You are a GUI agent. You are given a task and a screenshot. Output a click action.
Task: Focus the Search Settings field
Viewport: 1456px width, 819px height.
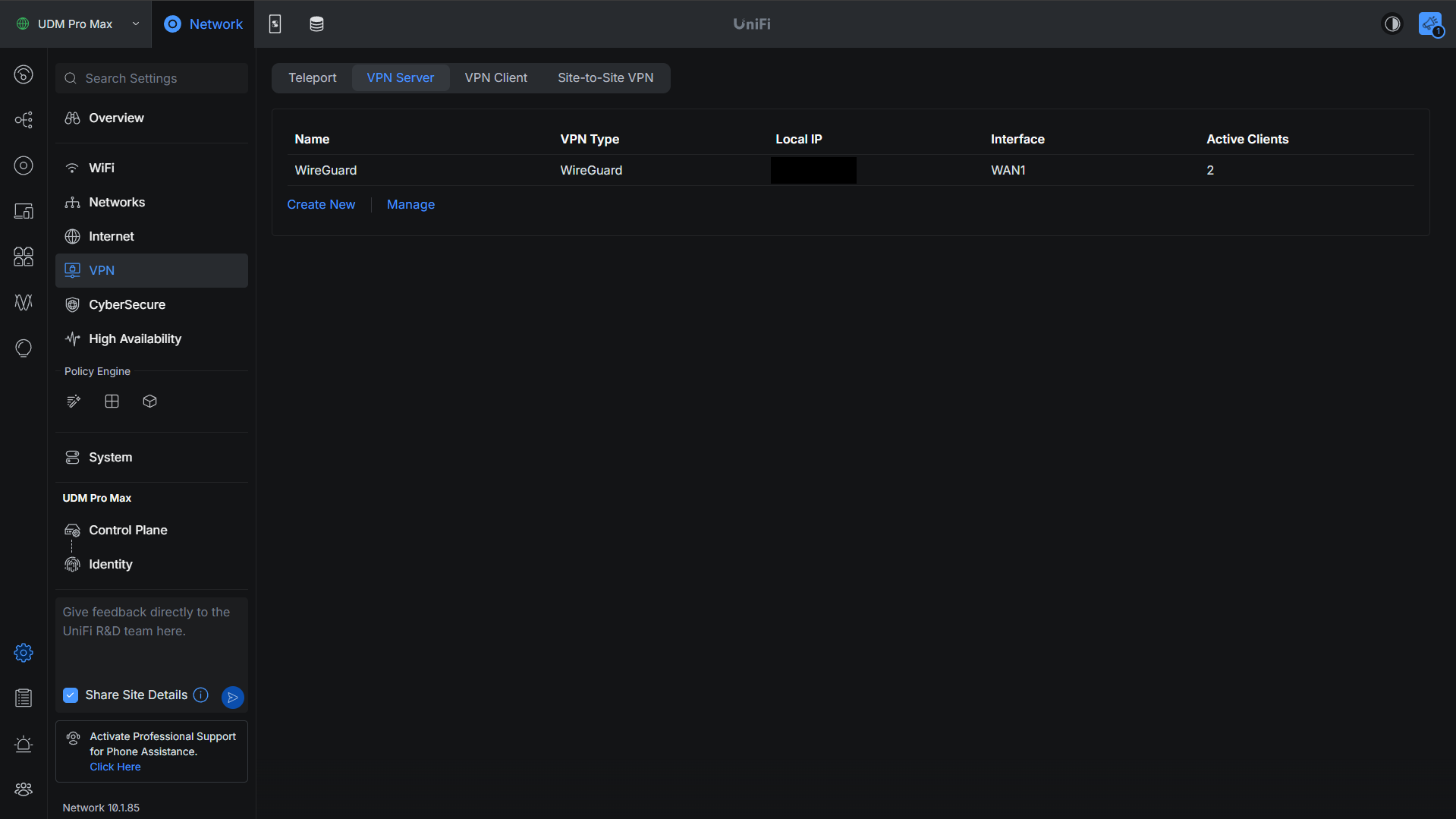point(152,79)
